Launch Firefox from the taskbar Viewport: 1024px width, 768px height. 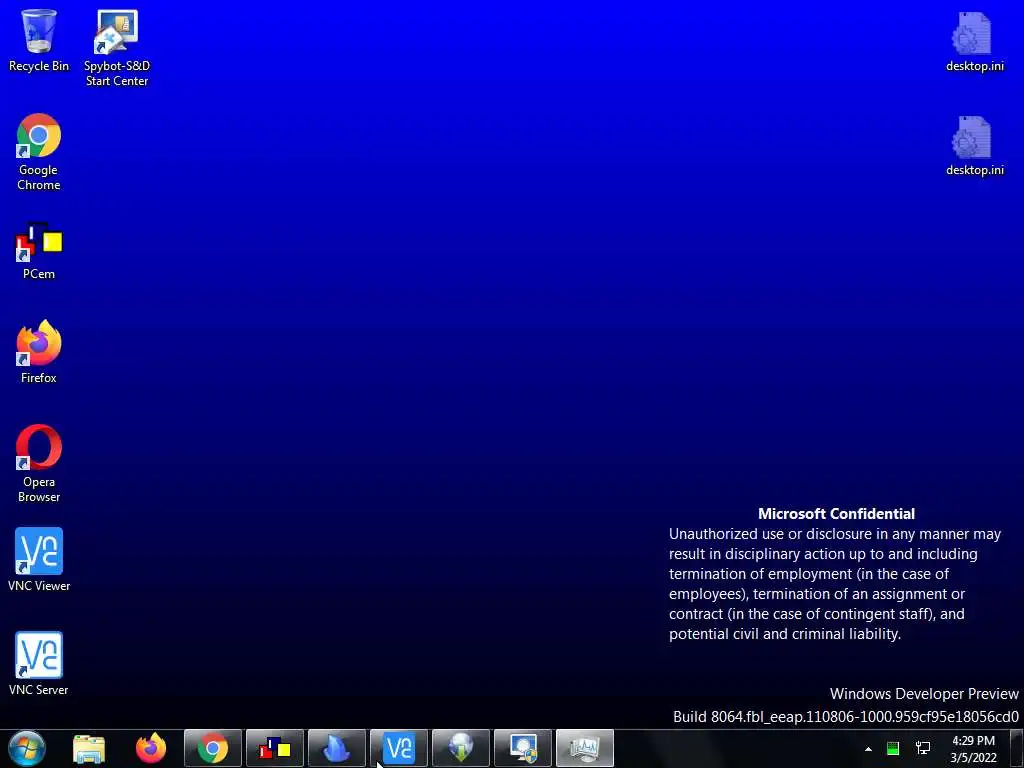(x=151, y=748)
